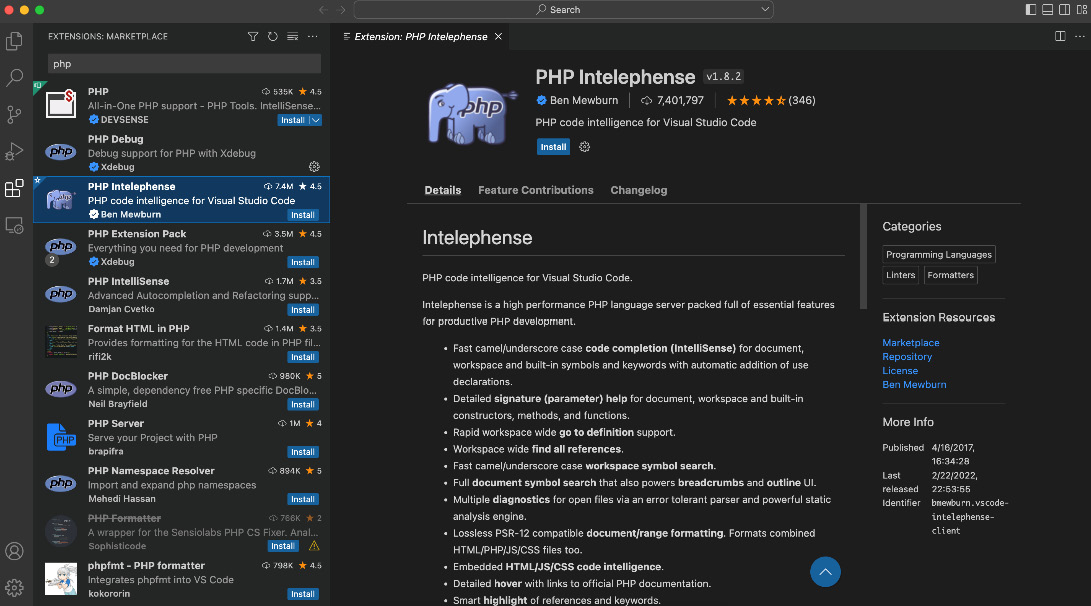This screenshot has width=1091, height=606.
Task: Switch to the Feature Contributions tab
Action: click(536, 190)
